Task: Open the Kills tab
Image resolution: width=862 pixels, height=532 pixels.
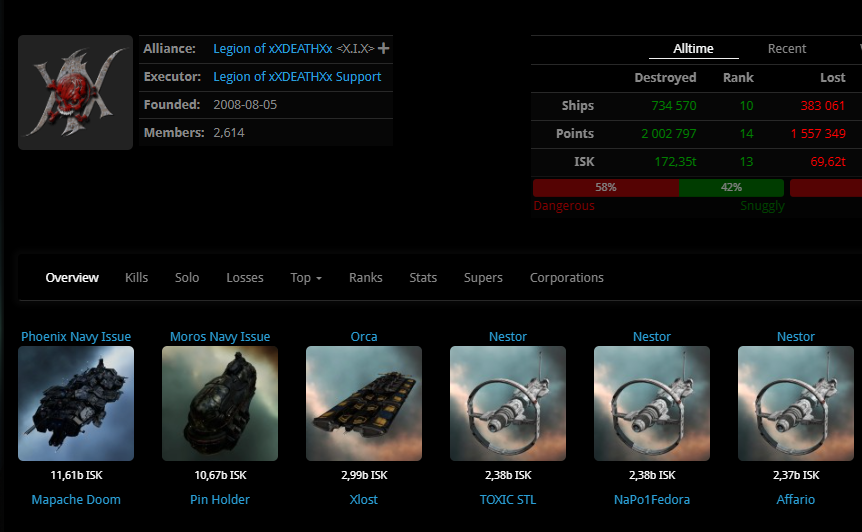Action: (136, 277)
